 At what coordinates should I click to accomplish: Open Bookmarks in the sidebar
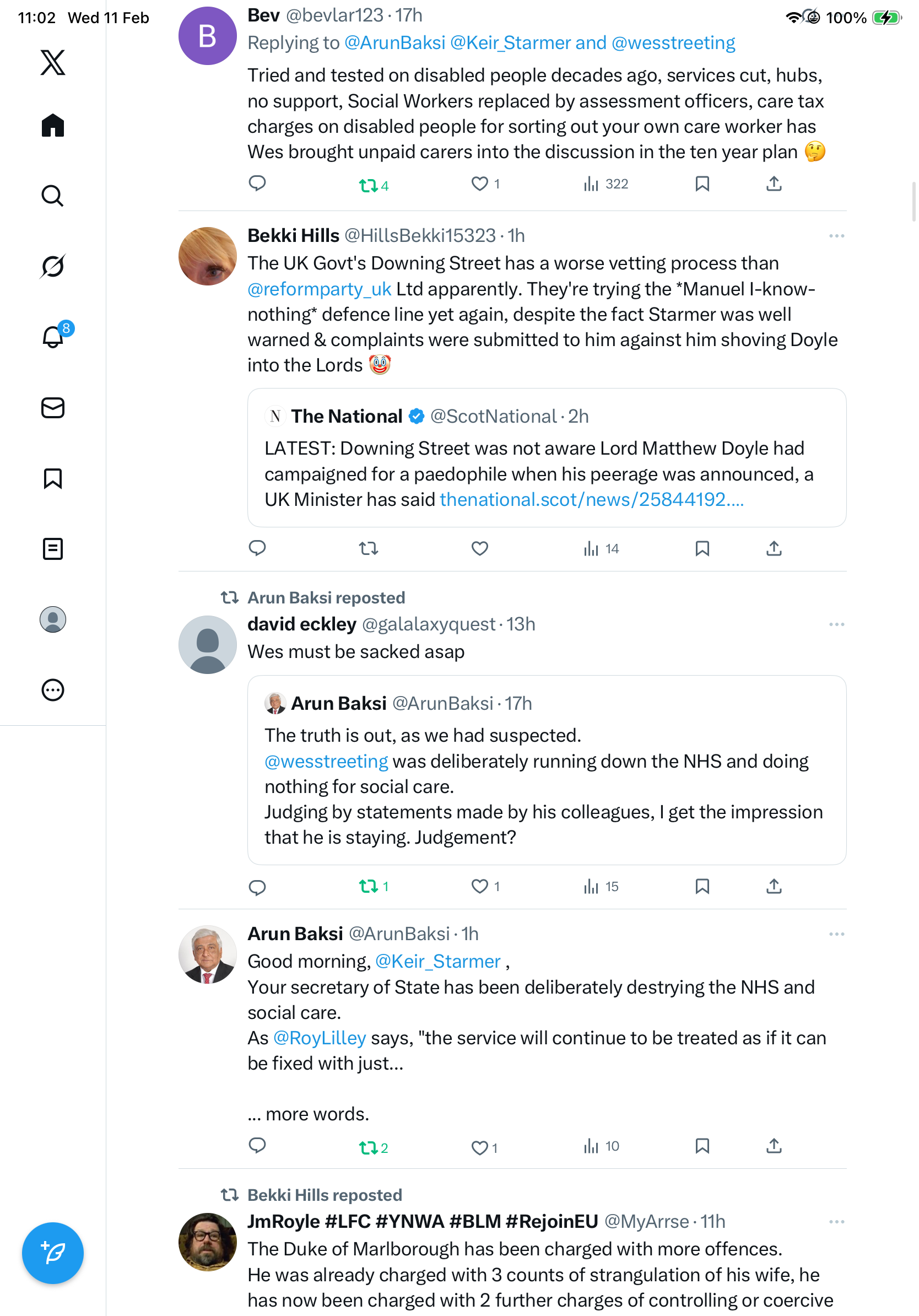click(x=53, y=478)
